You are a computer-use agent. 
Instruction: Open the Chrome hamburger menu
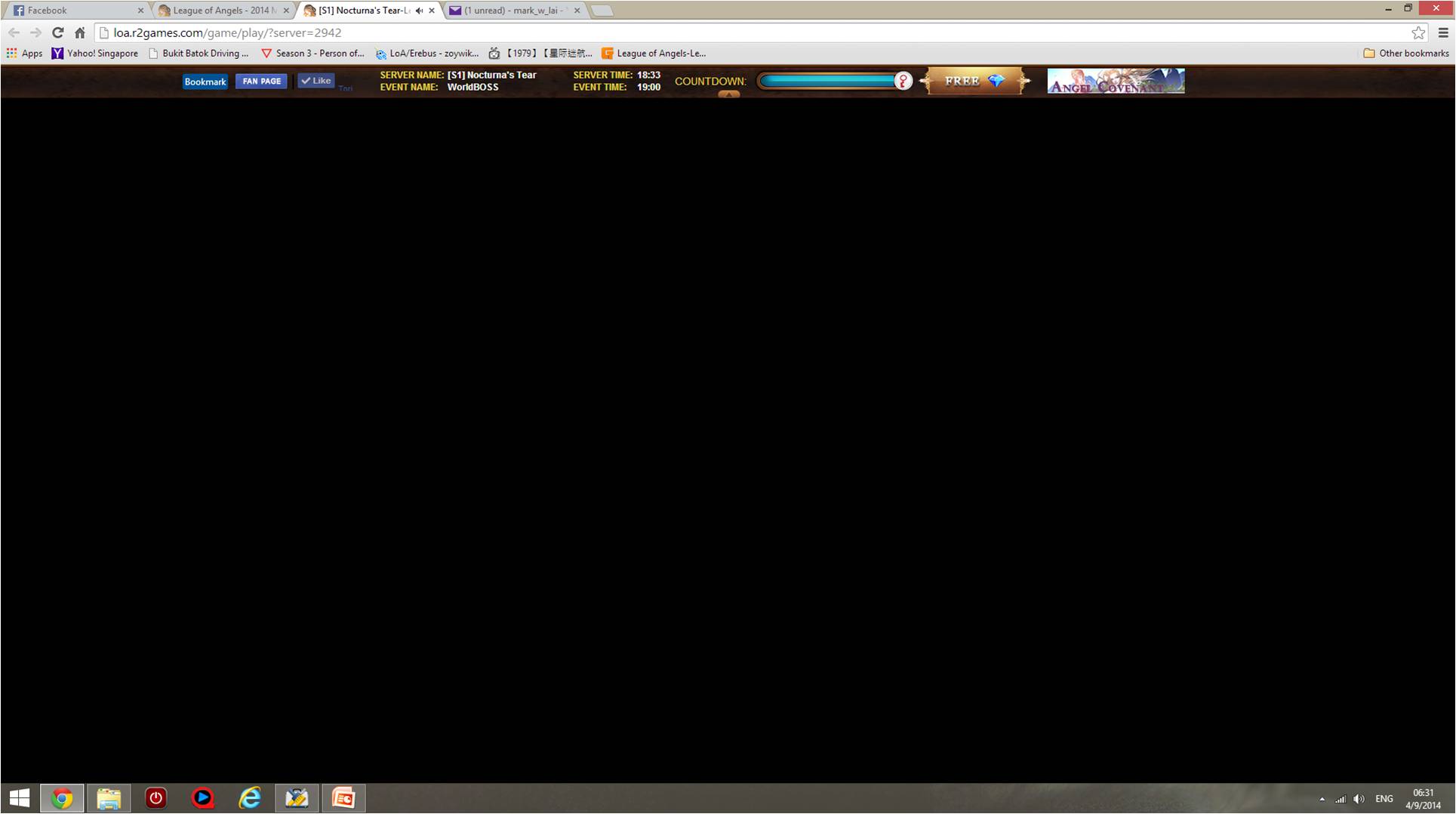[1443, 32]
